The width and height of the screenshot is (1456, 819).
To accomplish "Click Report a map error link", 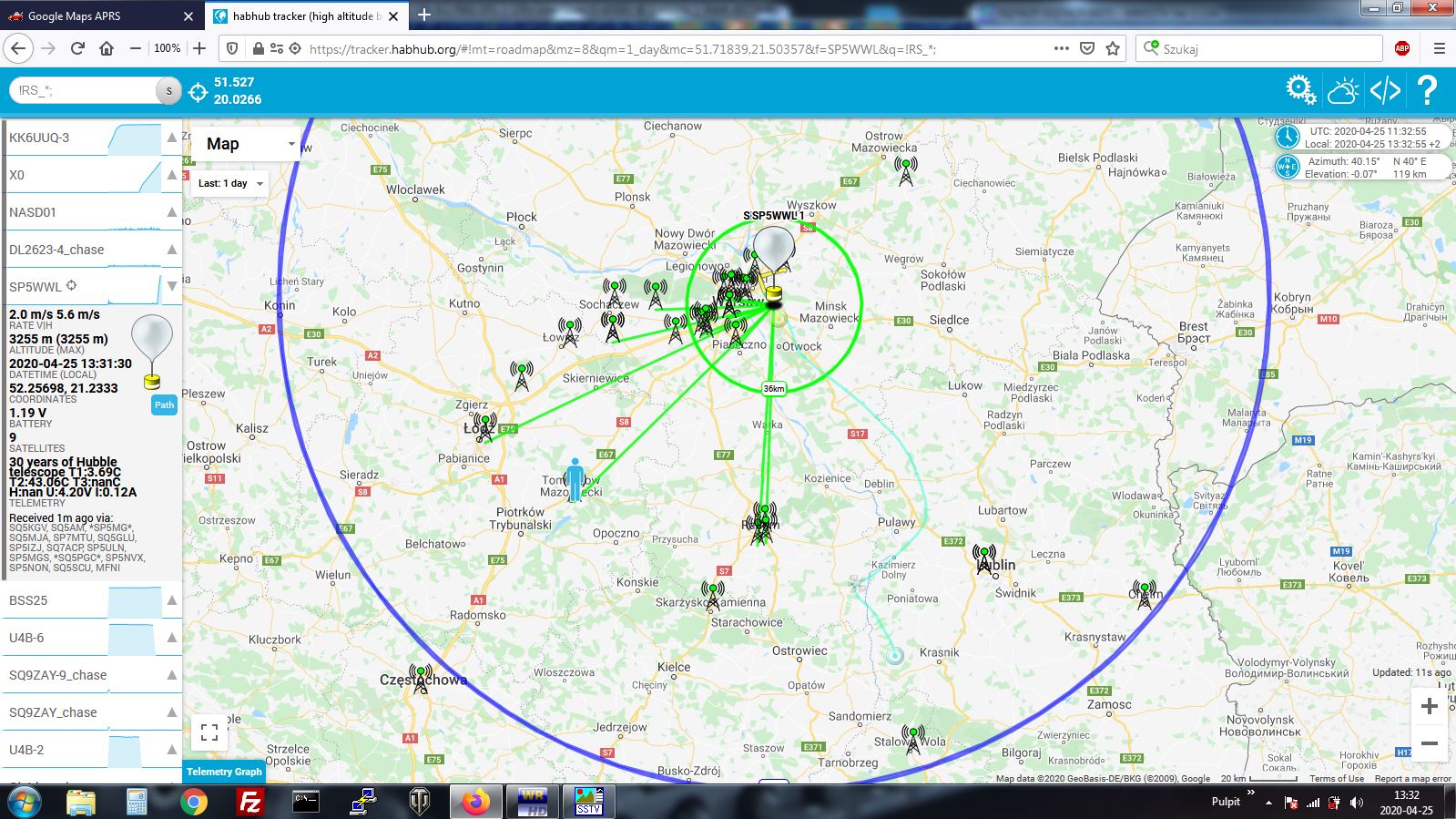I will tap(1413, 778).
